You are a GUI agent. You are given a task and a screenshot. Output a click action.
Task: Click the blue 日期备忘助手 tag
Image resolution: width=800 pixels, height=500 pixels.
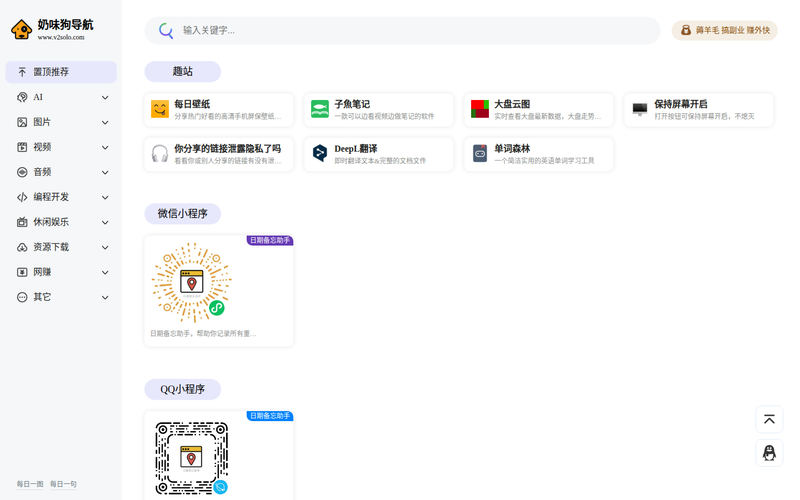270,416
